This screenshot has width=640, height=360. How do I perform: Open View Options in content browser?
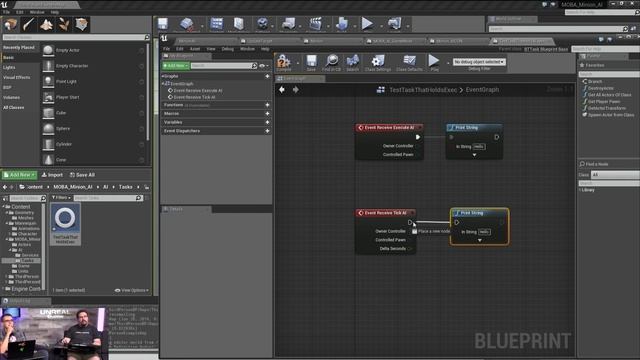(x=132, y=290)
